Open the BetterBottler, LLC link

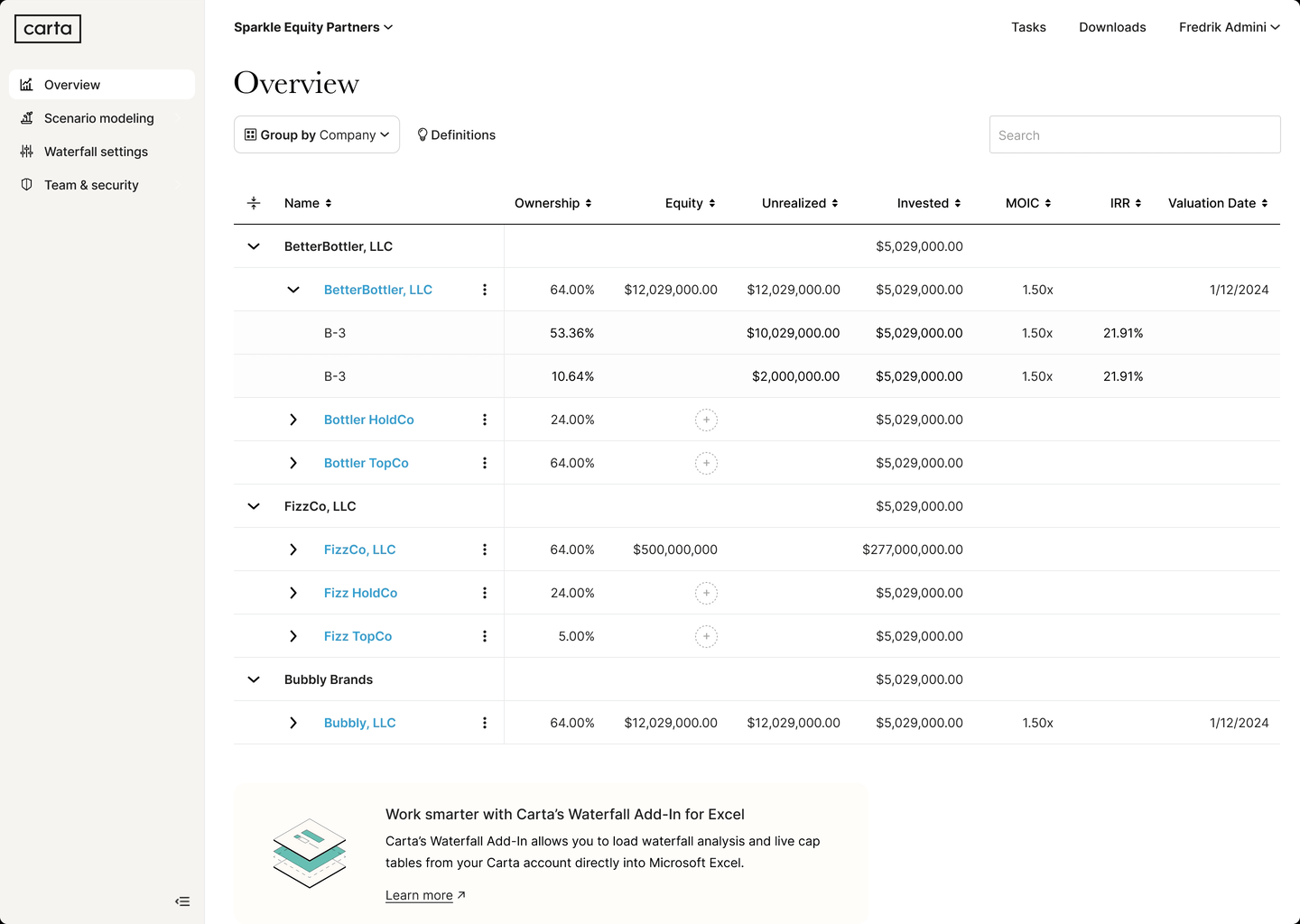[378, 290]
